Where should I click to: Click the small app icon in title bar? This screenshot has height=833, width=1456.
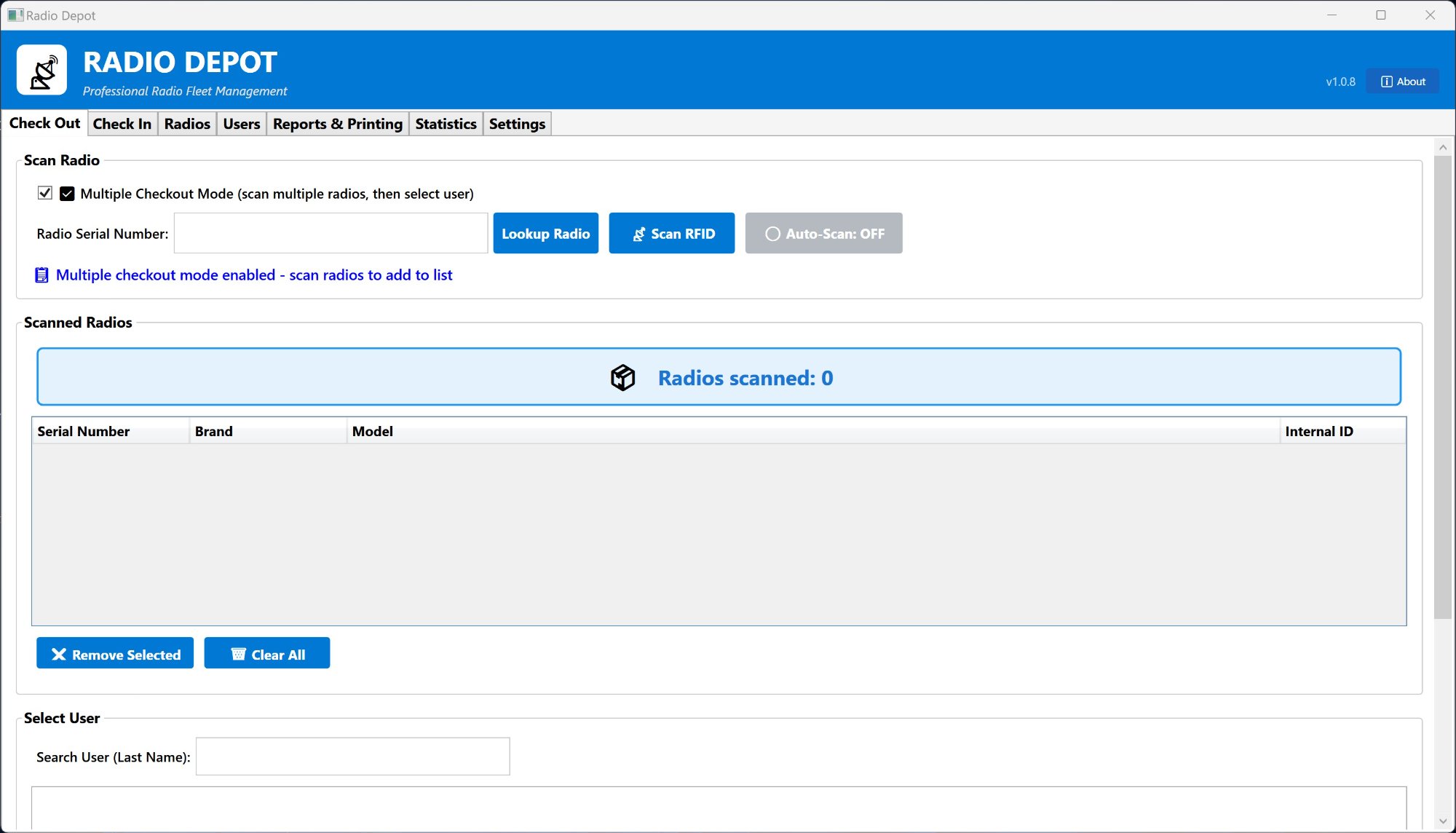point(15,15)
